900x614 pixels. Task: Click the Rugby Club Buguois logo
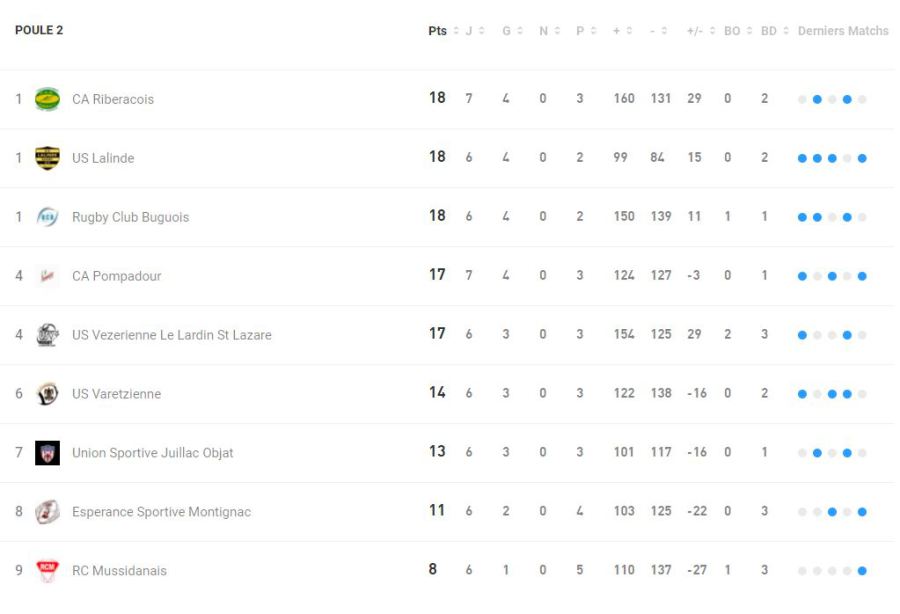tap(47, 217)
